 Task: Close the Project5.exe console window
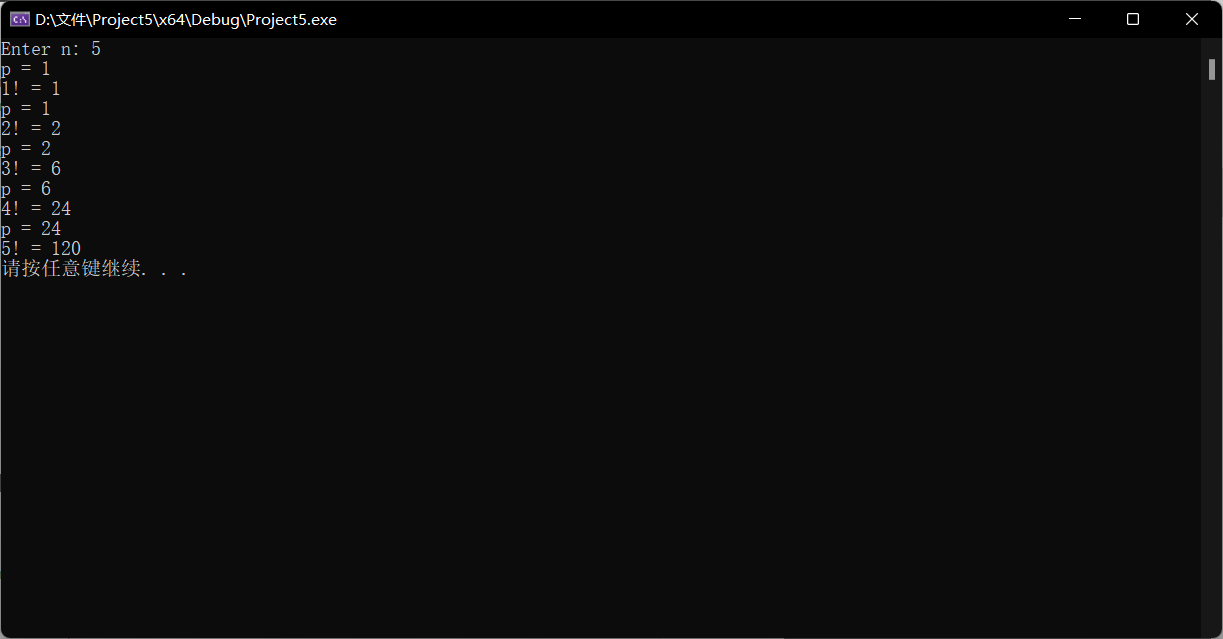(1192, 19)
